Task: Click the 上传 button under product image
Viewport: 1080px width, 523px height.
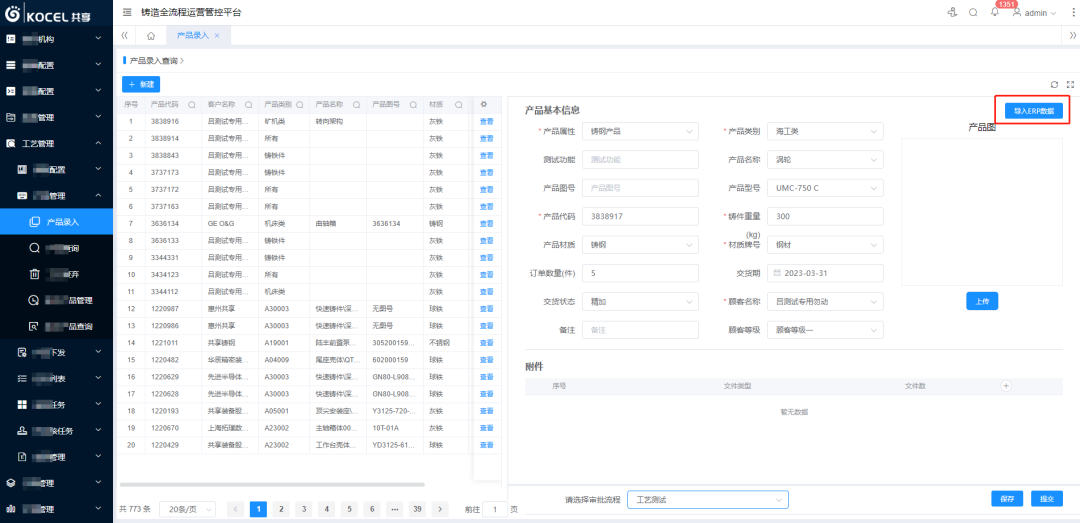Action: point(982,301)
